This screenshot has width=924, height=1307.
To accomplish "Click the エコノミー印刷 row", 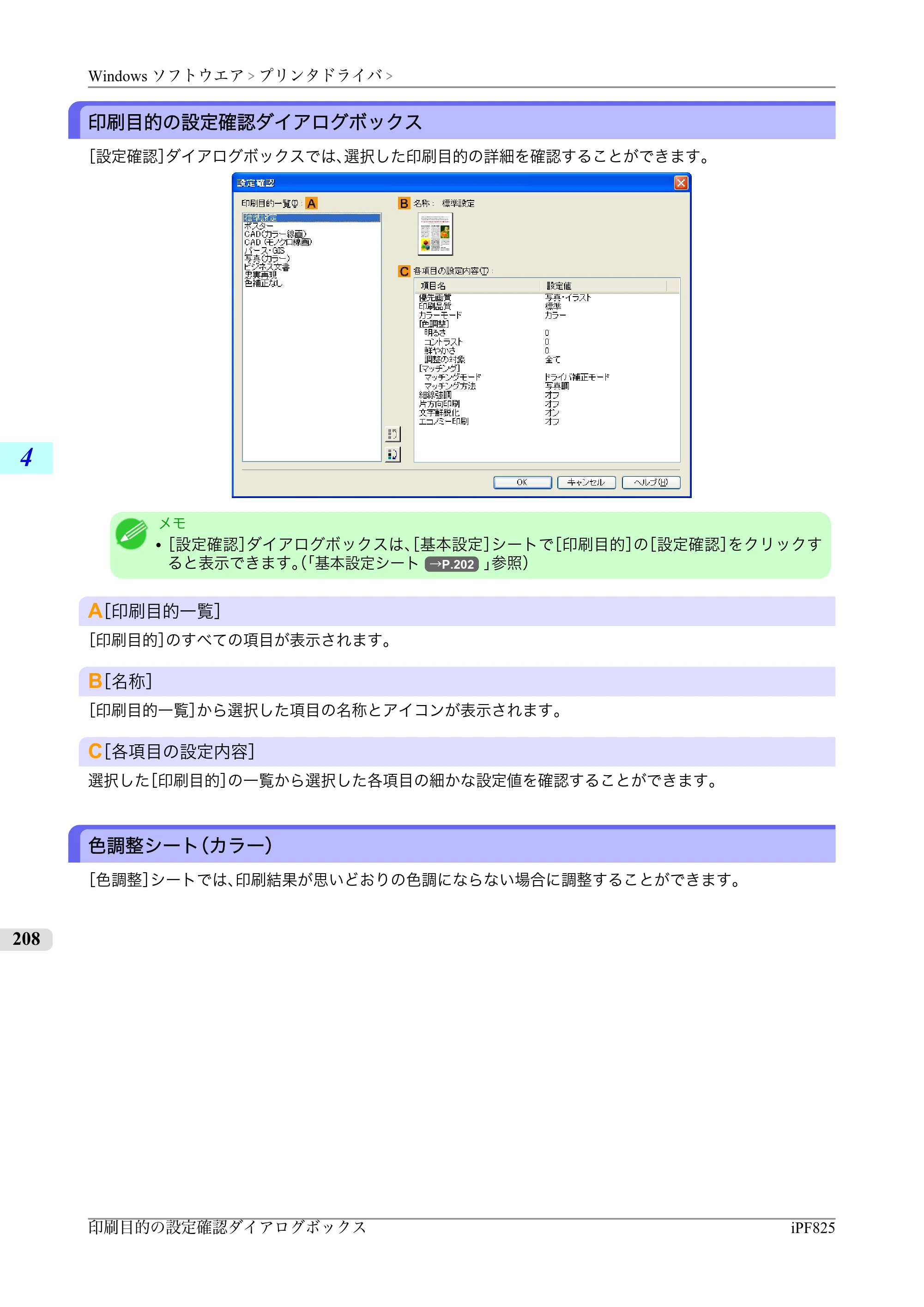I will (547, 422).
